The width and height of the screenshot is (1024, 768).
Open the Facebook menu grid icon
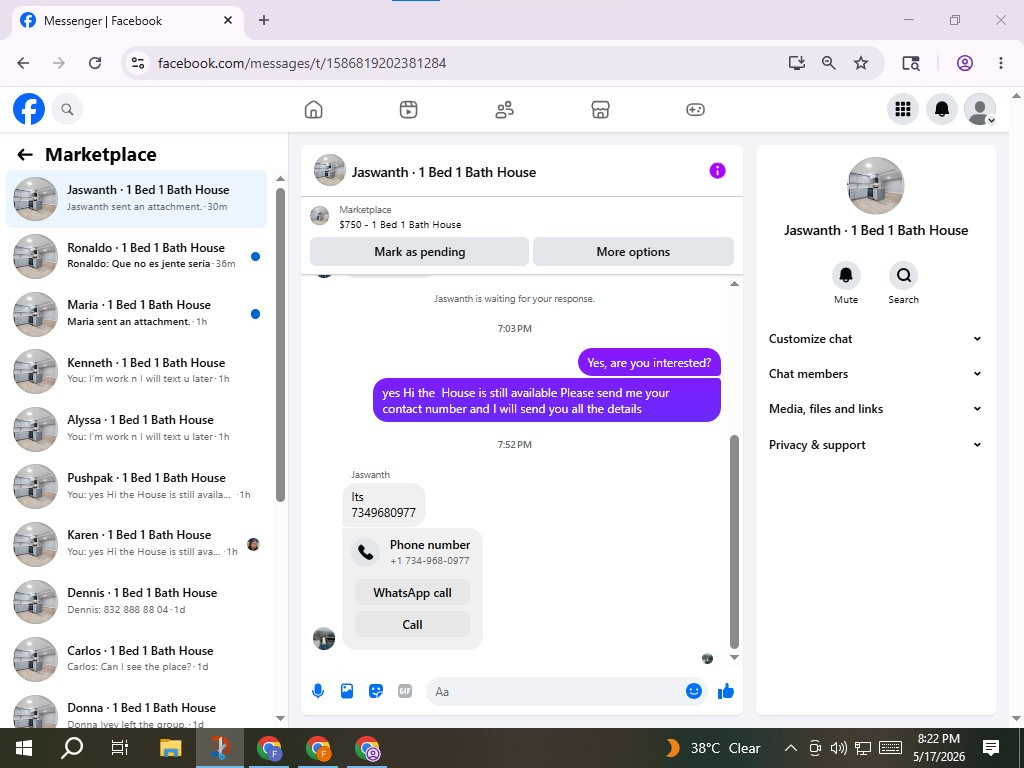(903, 109)
